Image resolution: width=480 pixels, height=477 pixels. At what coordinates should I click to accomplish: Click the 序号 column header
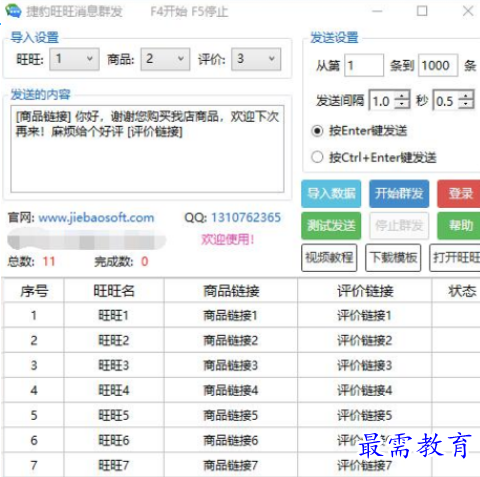tap(34, 291)
